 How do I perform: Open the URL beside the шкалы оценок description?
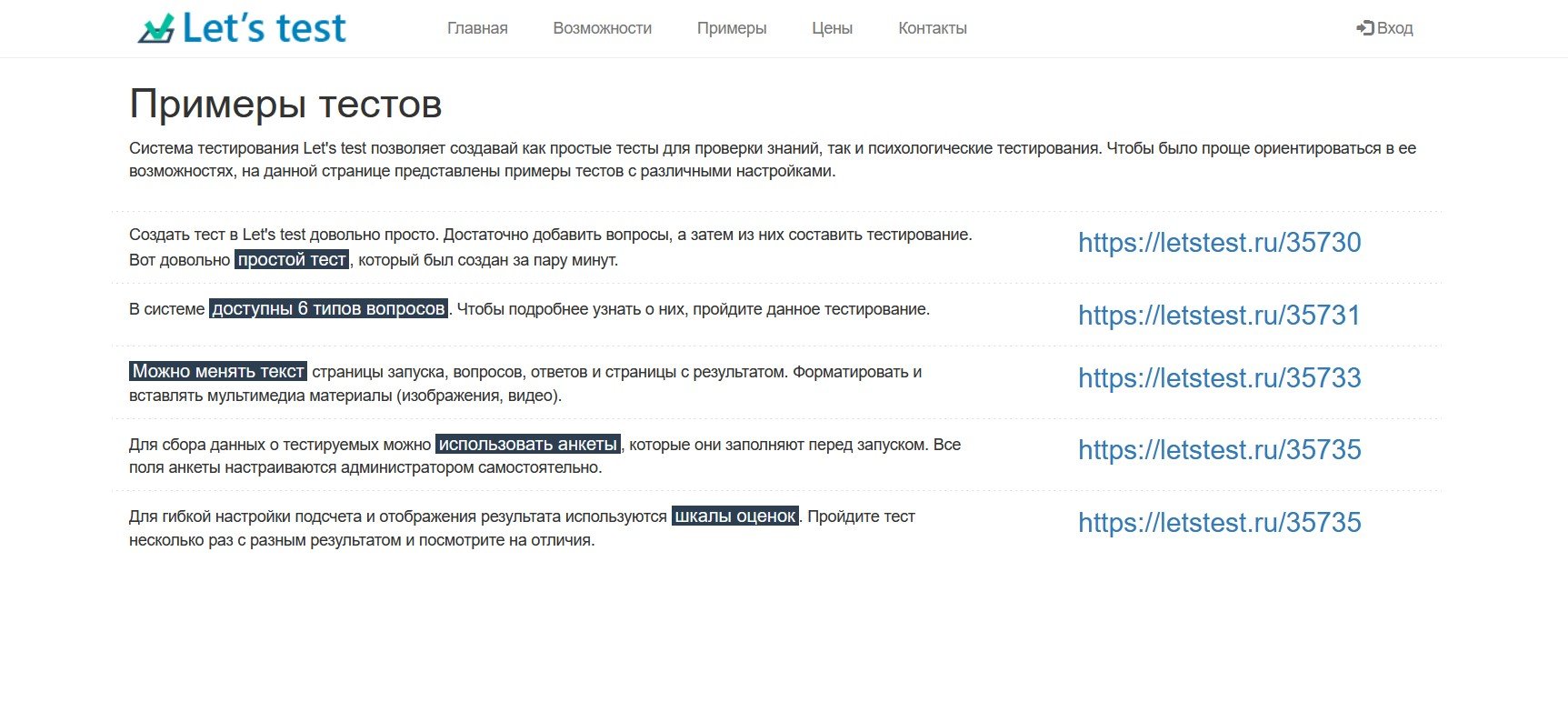click(x=1219, y=523)
